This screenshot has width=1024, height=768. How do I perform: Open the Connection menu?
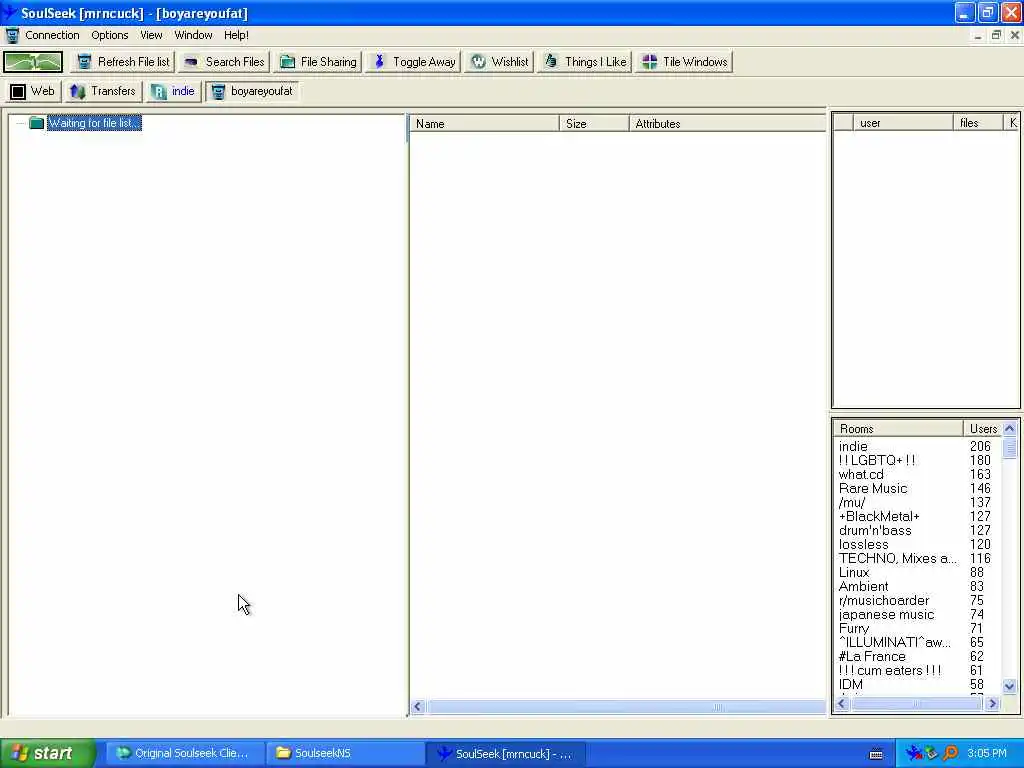coord(52,35)
